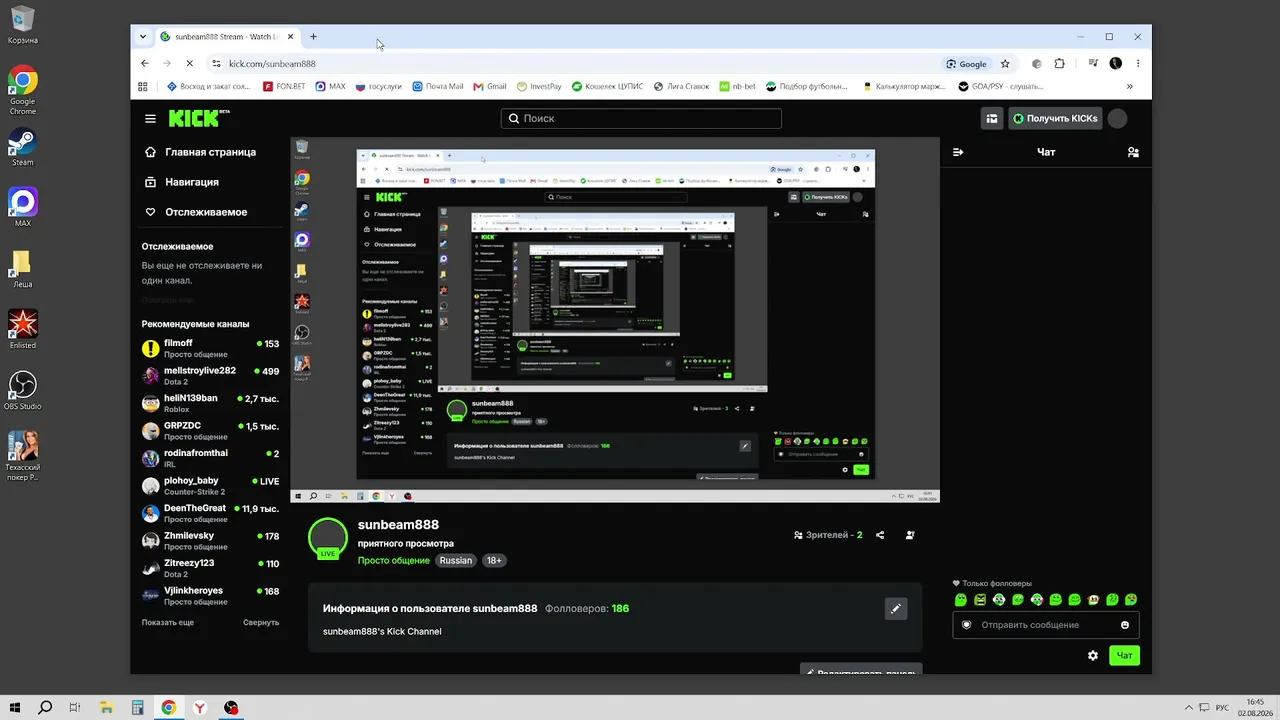This screenshot has width=1280, height=720.
Task: Click the chat identity shield icon
Action: 967,625
